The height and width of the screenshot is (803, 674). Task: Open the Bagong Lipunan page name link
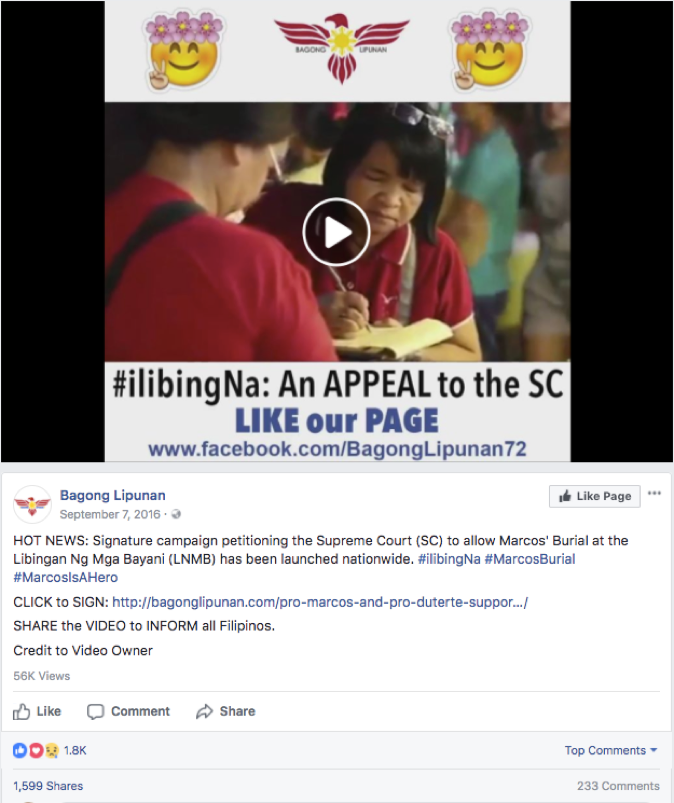coord(113,495)
